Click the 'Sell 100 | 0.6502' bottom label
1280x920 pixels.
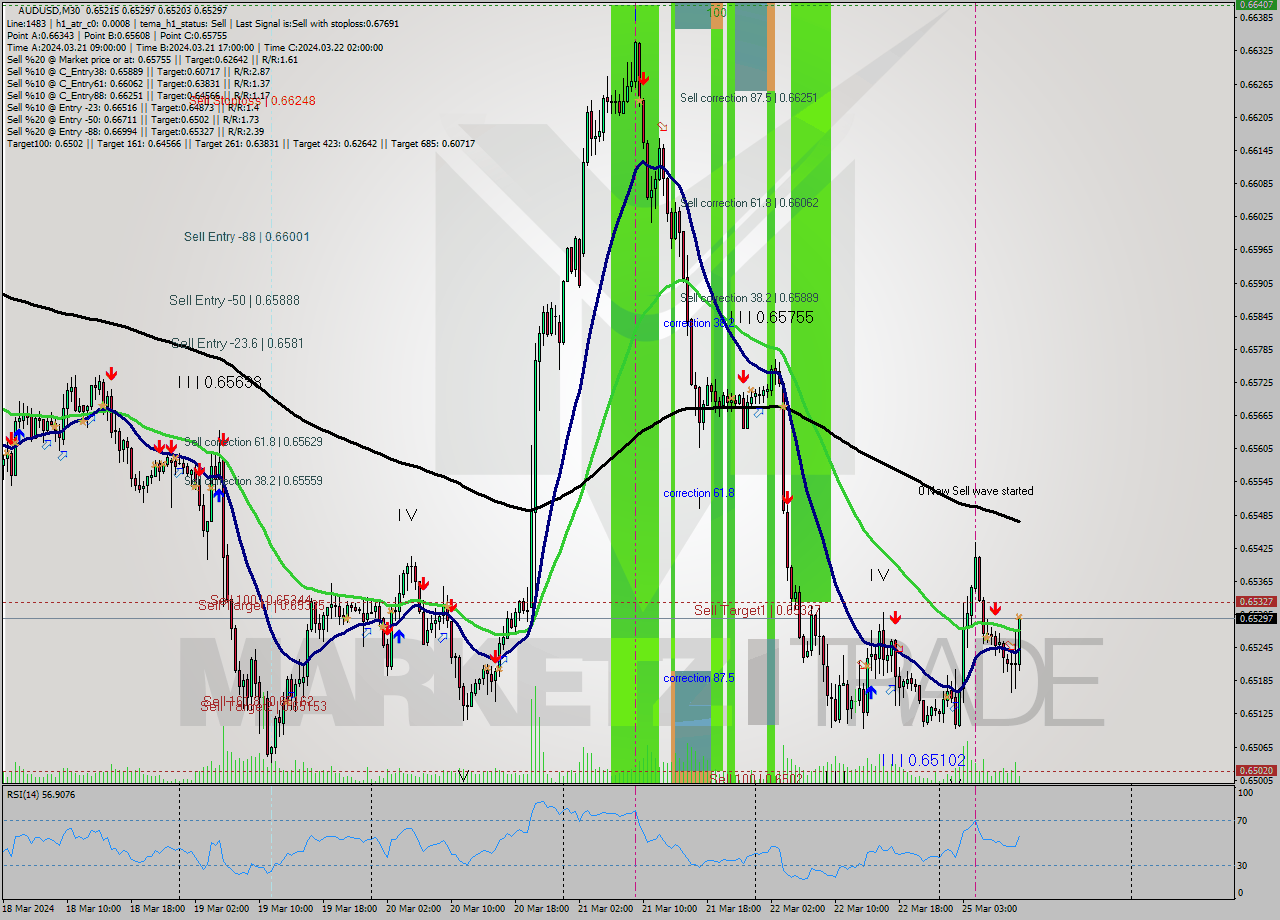point(757,778)
